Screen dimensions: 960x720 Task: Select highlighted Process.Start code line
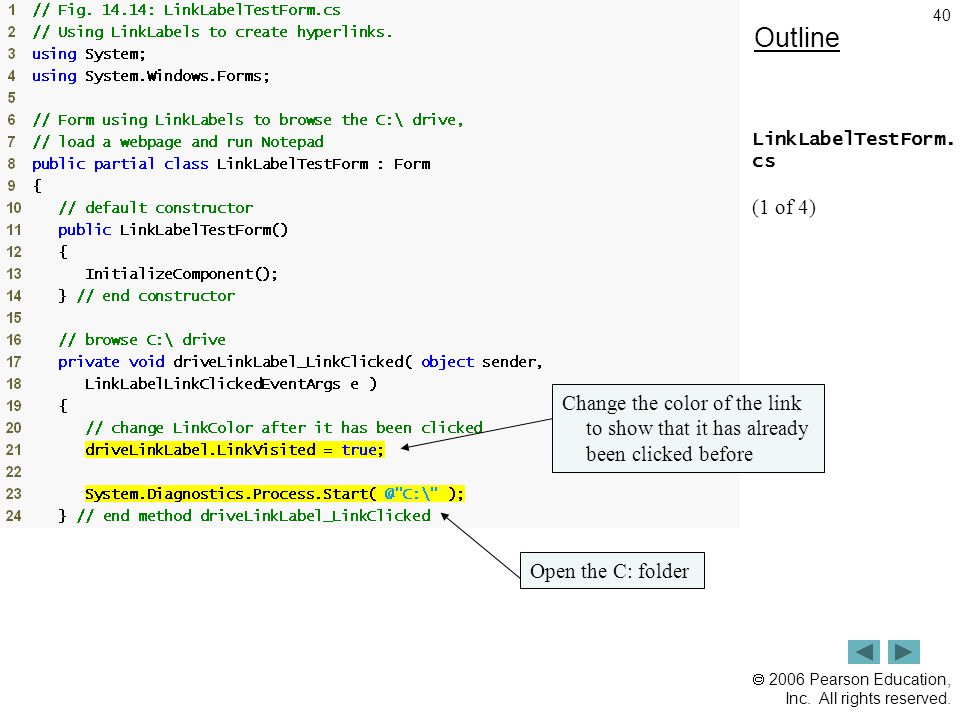click(x=274, y=494)
